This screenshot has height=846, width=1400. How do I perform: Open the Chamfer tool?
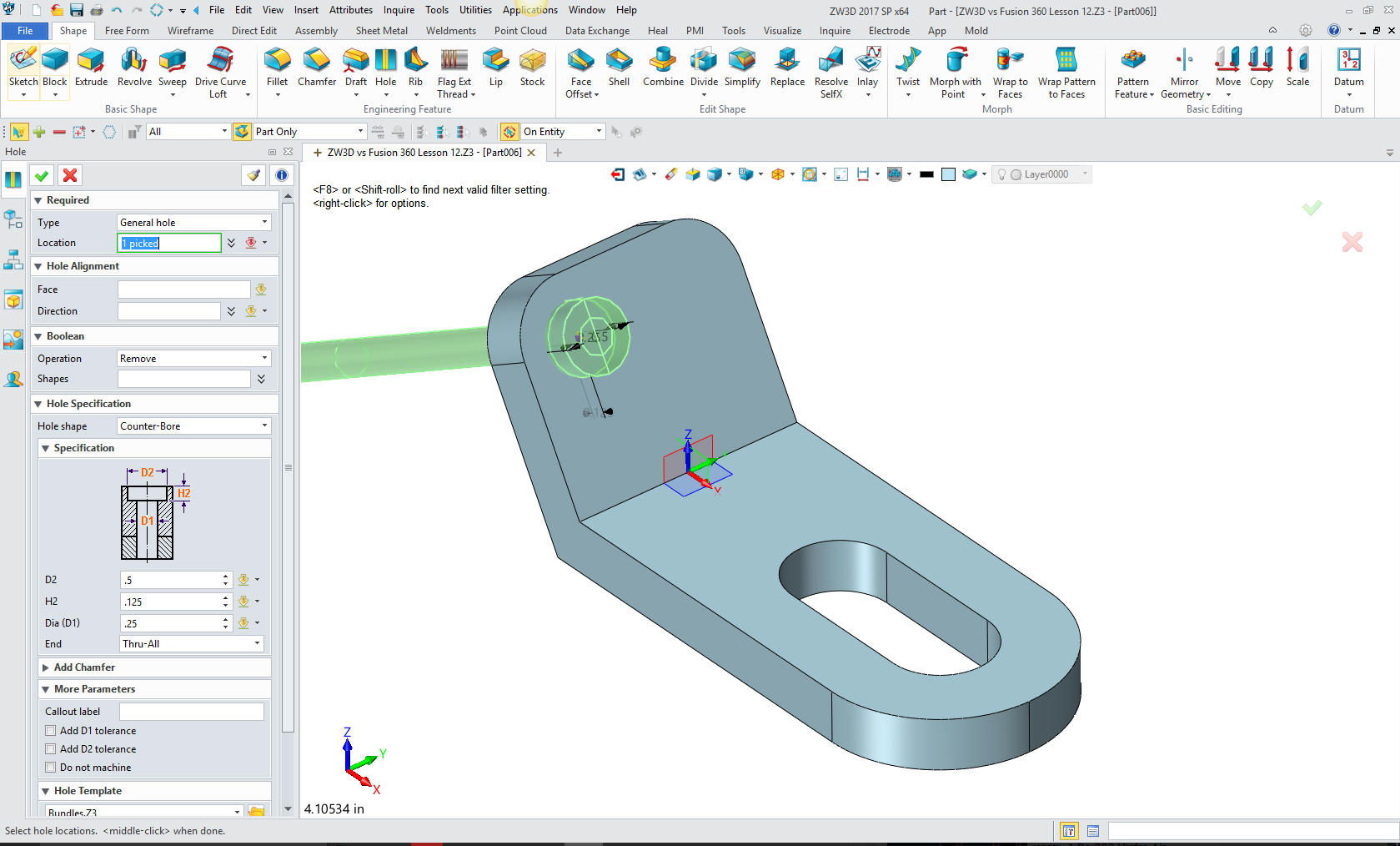[x=317, y=67]
